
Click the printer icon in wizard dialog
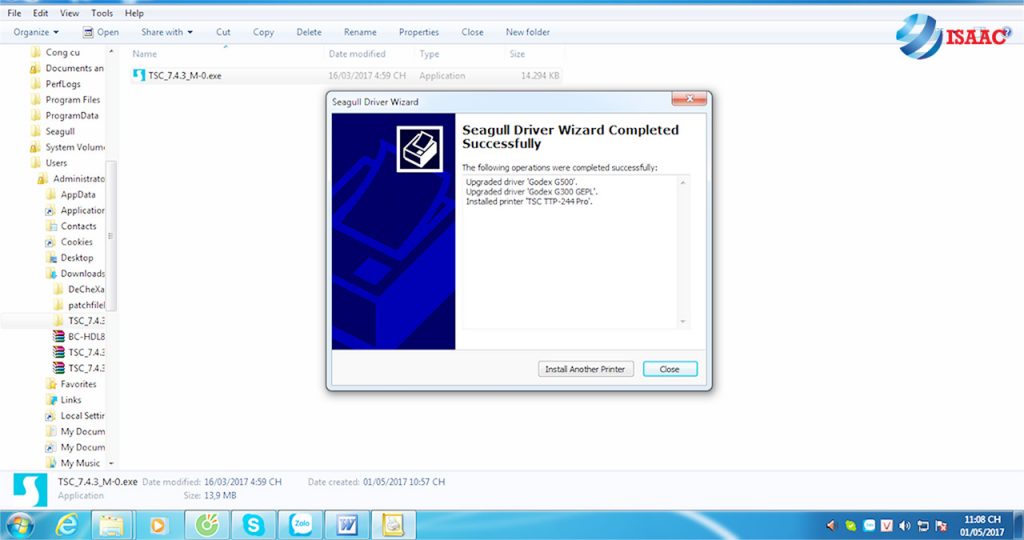(420, 150)
